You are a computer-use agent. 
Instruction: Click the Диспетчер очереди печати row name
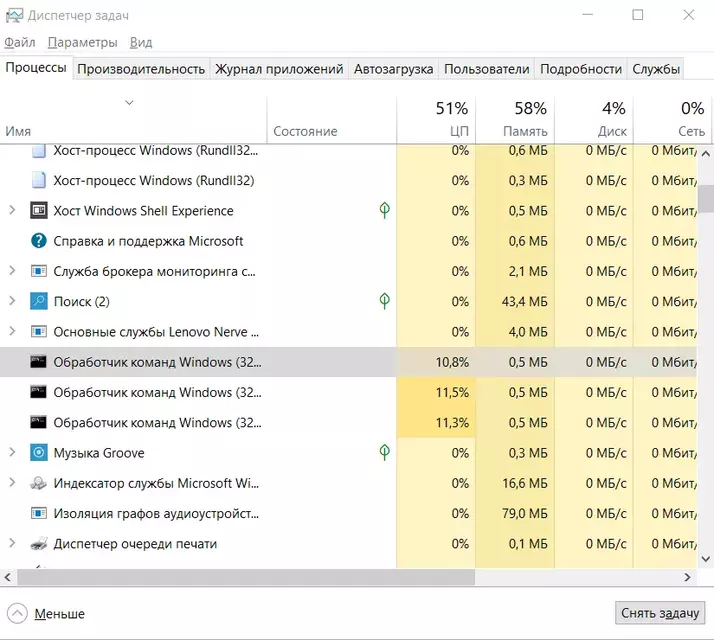(135, 543)
